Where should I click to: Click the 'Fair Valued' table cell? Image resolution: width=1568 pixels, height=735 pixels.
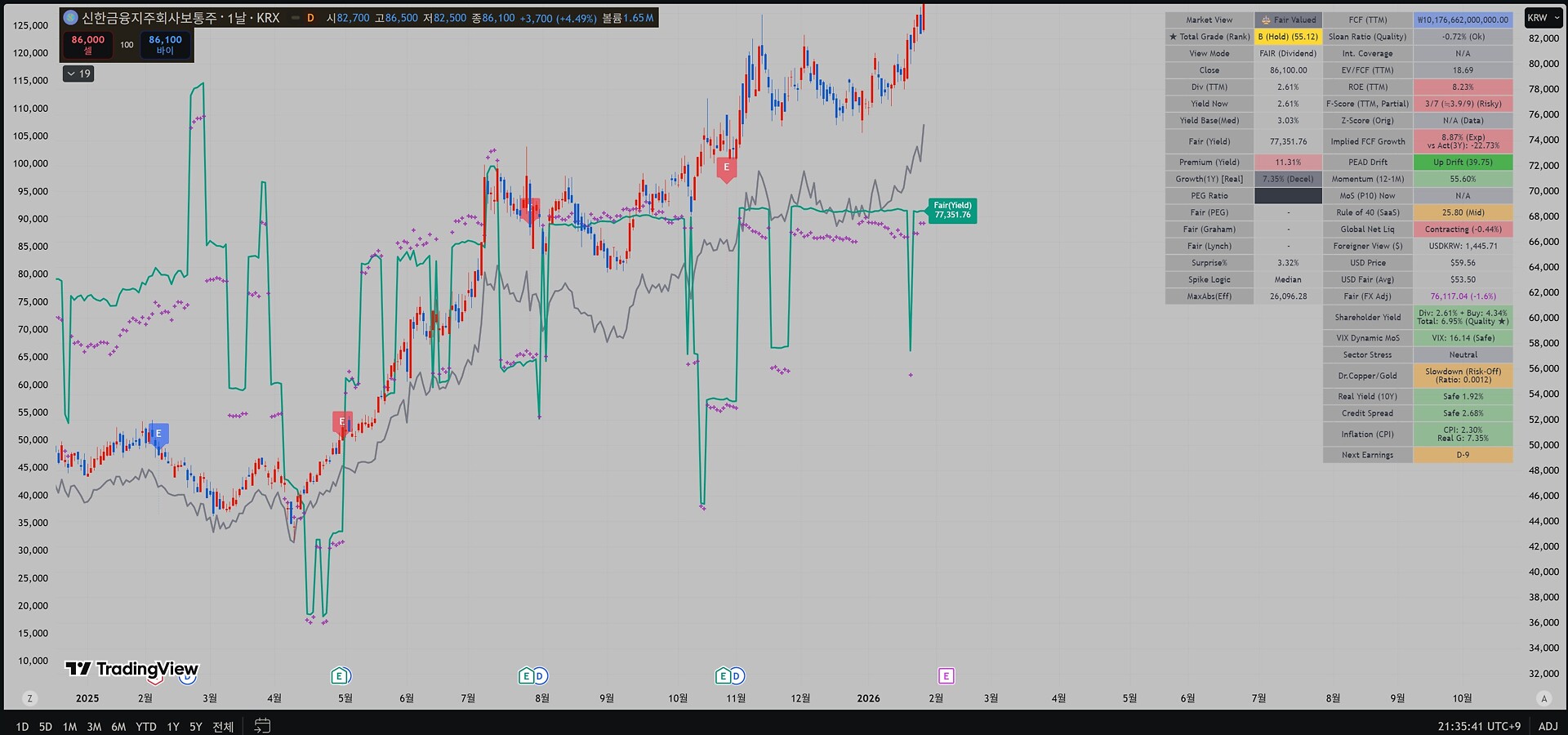(1288, 20)
